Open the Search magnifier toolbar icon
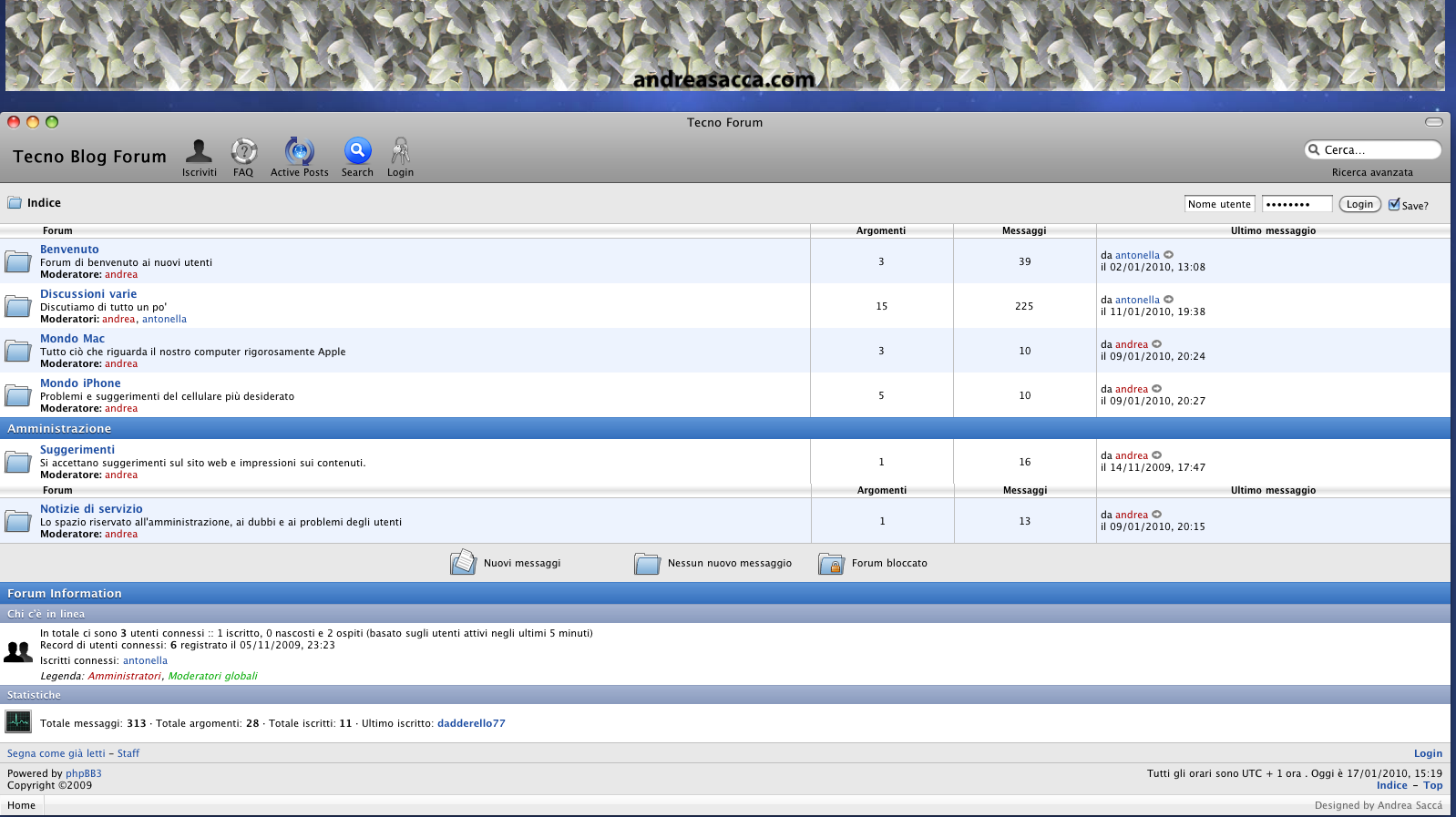Image resolution: width=1456 pixels, height=817 pixels. coord(357,151)
